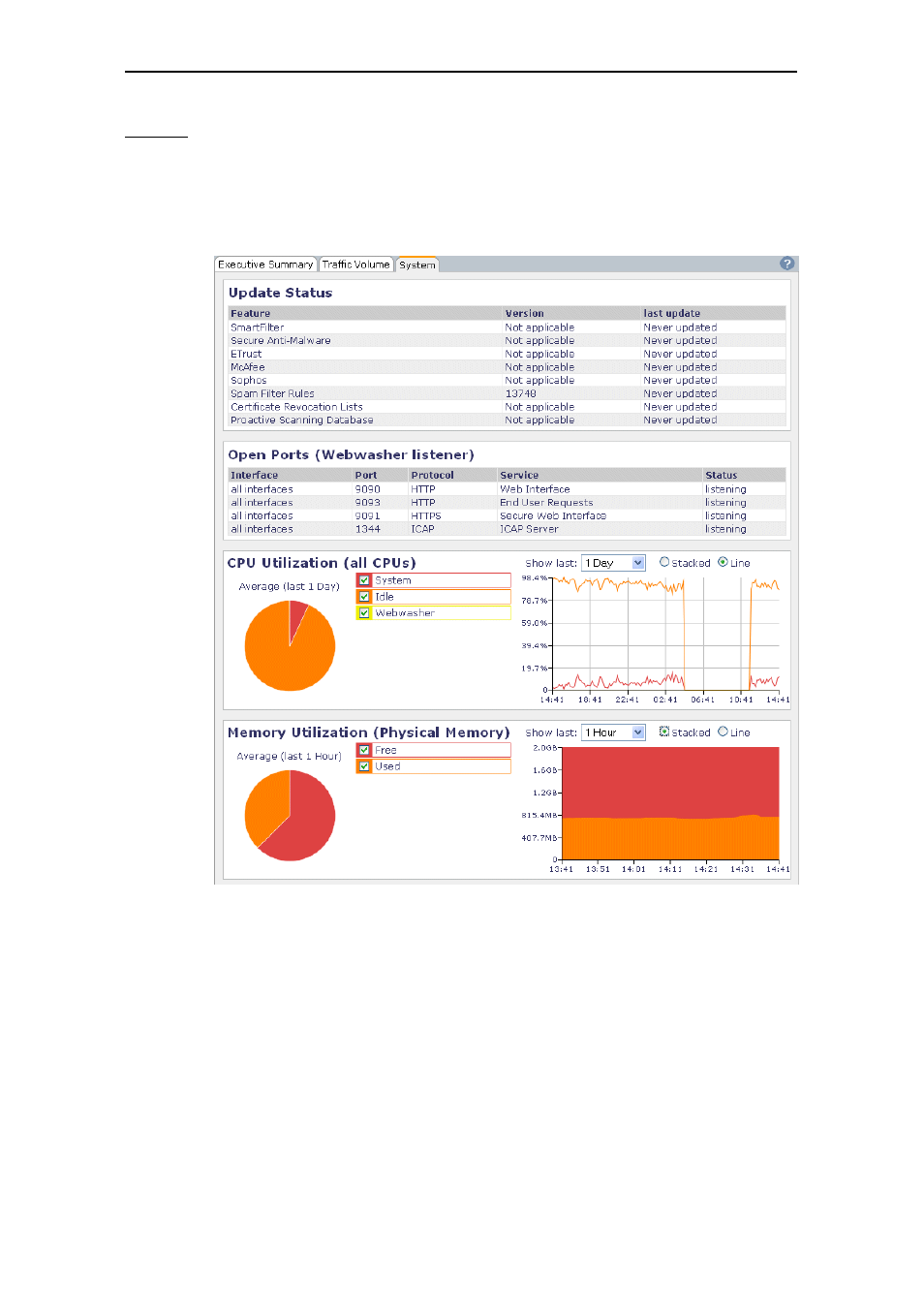Select the McAfee feature row
The height and width of the screenshot is (1308, 924).
coord(507,367)
